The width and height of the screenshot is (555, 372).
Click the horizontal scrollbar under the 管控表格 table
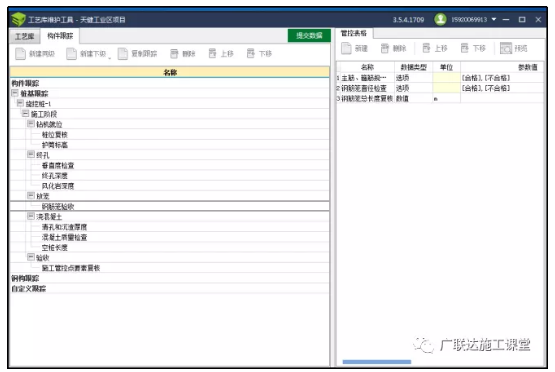(377, 362)
